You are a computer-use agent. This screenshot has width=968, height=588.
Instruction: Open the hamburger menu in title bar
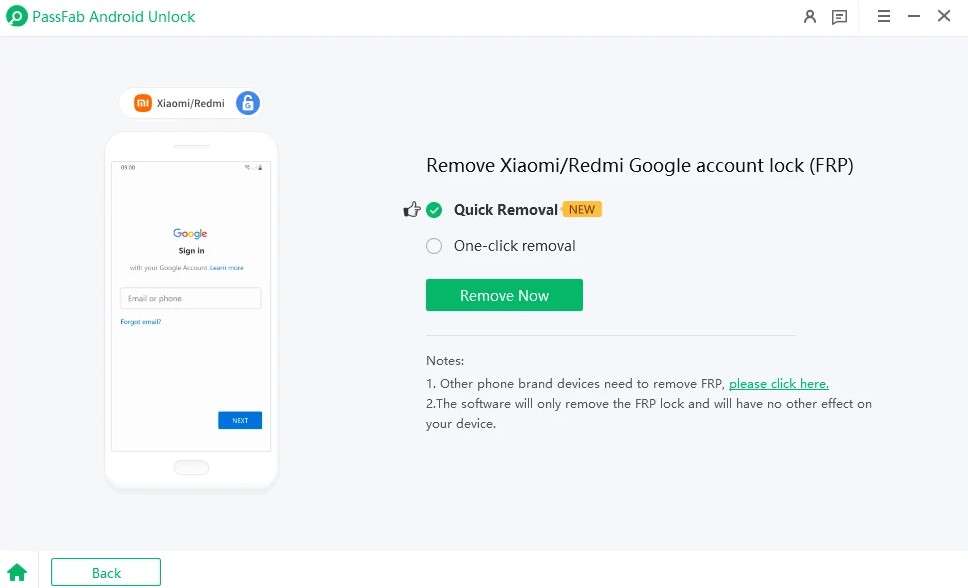883,16
